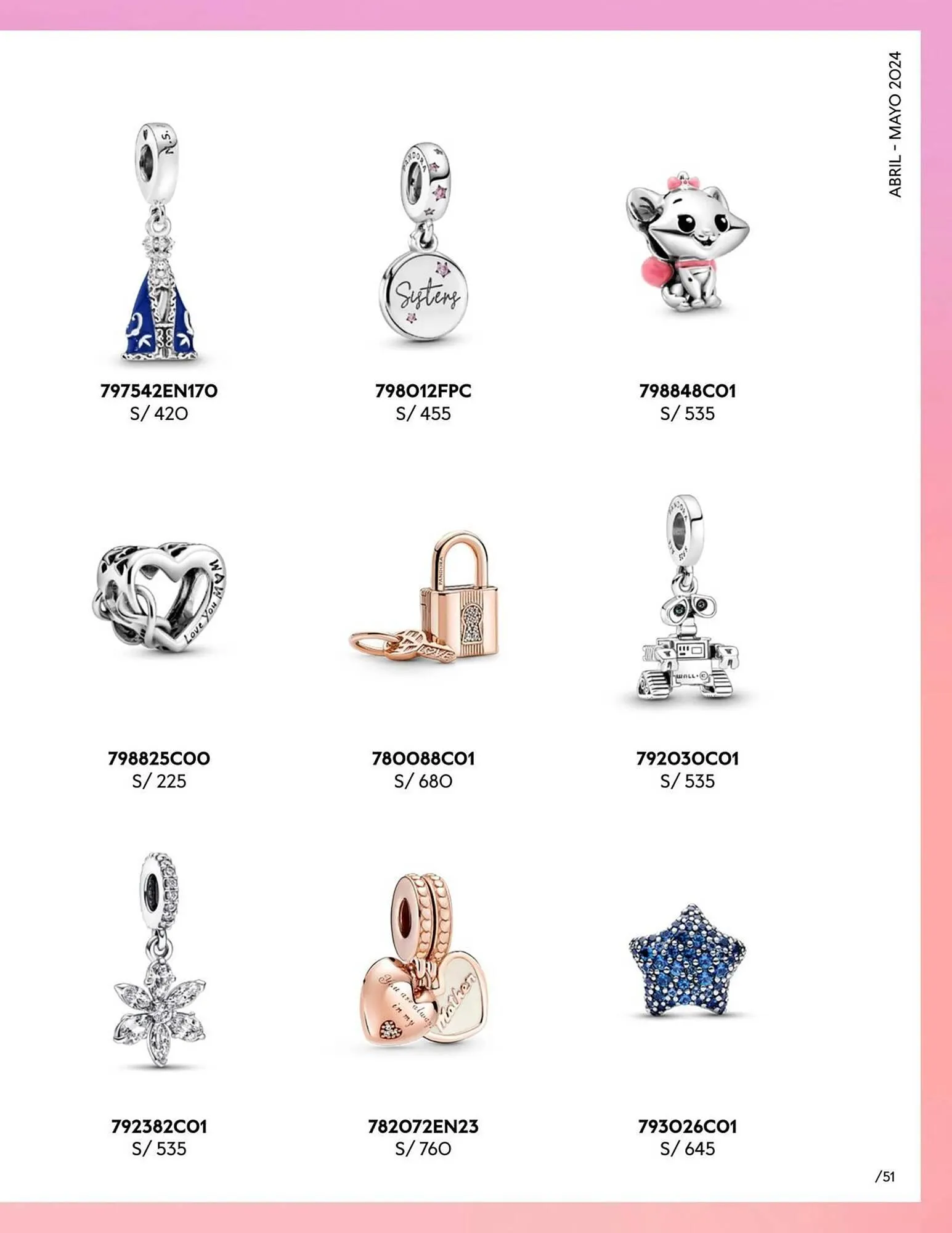
Task: Click the ABRIL - MAYO 2024 label
Action: point(895,124)
